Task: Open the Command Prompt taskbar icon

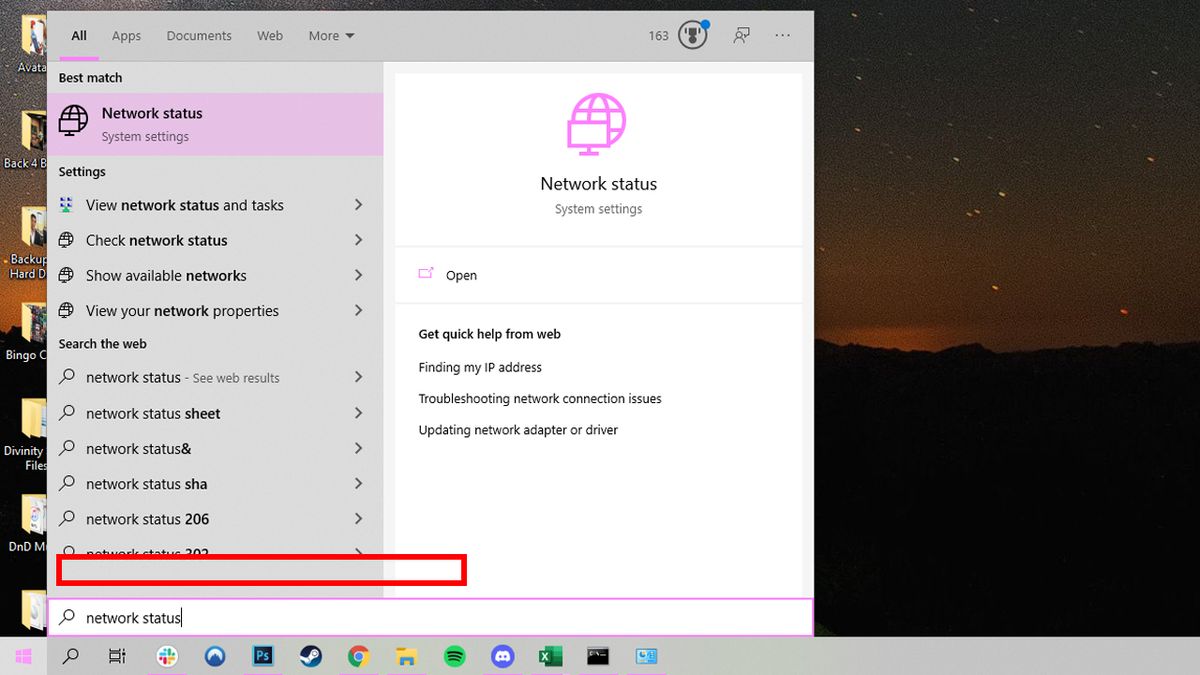Action: click(x=597, y=656)
